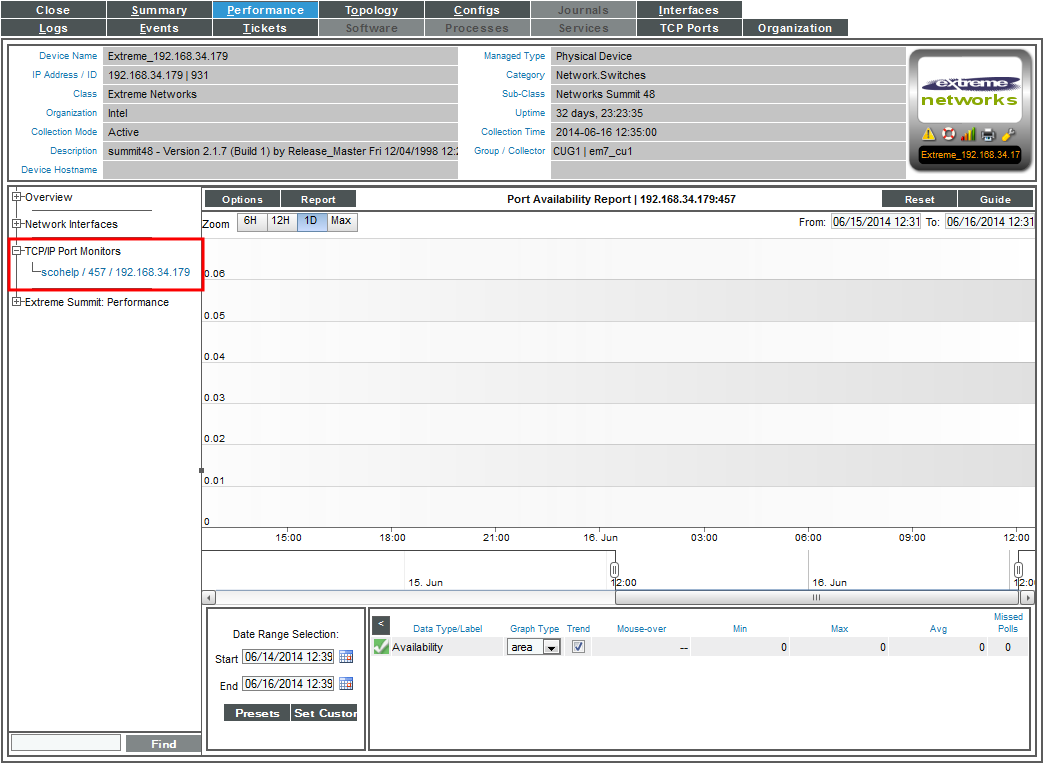Open the End date calendar picker

click(x=346, y=684)
